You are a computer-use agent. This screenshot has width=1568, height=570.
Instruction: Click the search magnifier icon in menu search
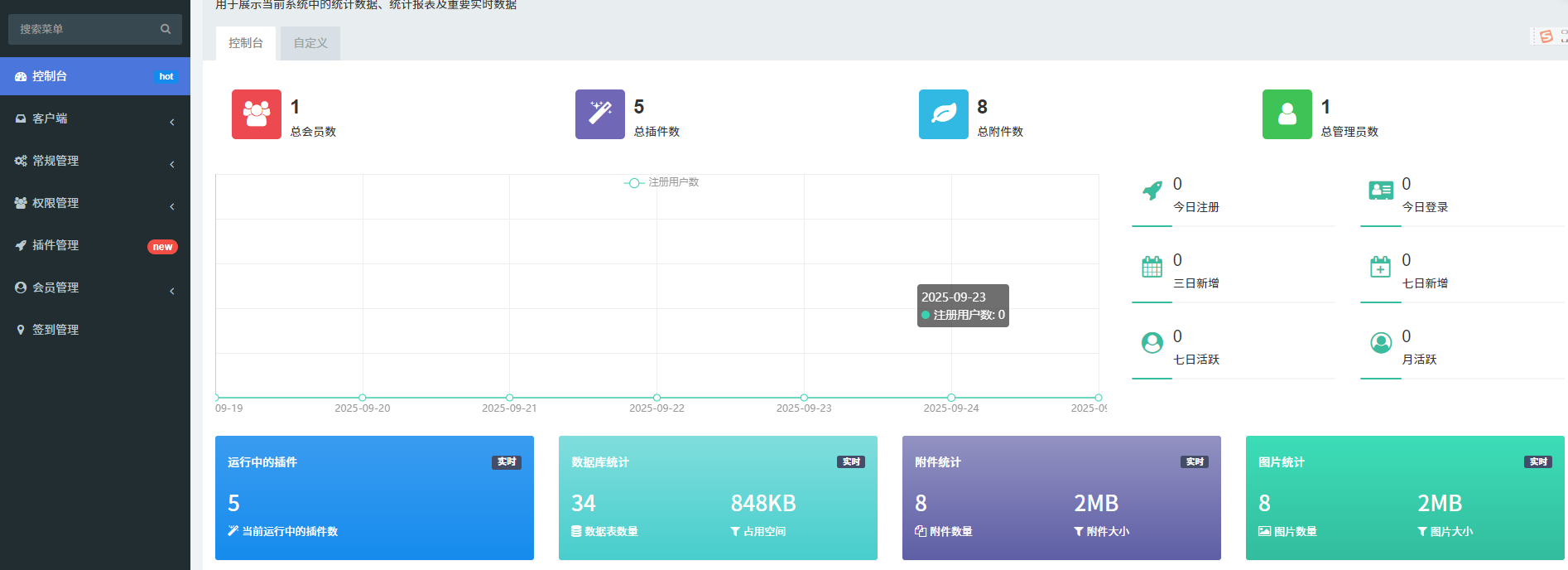(166, 29)
